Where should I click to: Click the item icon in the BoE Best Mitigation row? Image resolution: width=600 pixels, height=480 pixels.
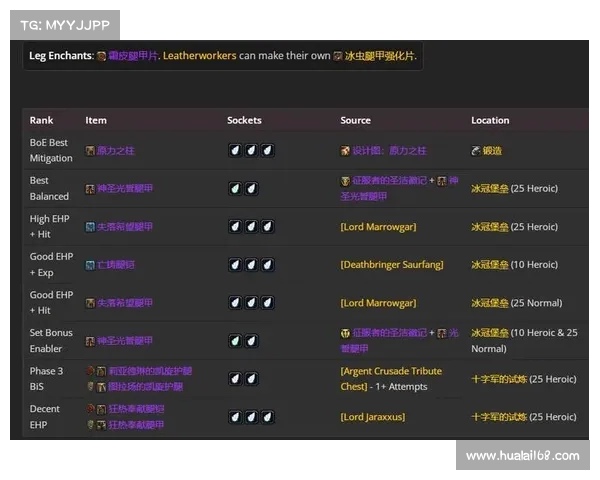90,150
